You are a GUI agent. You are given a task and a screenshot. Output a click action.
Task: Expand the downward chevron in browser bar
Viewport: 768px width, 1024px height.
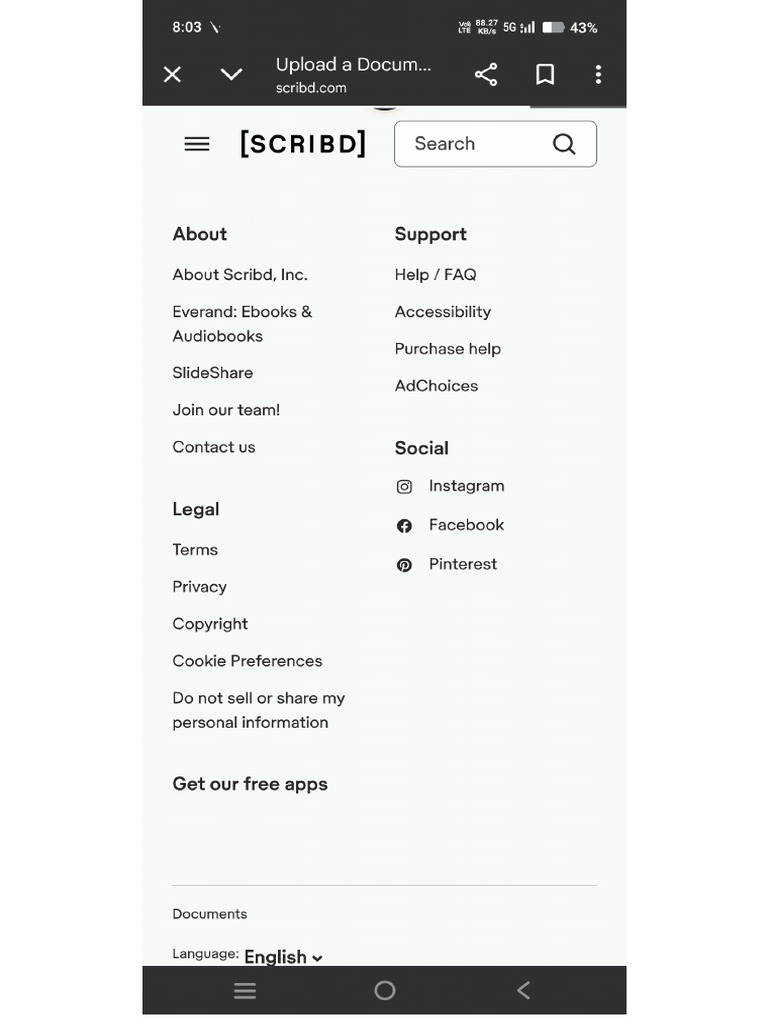[x=231, y=75]
